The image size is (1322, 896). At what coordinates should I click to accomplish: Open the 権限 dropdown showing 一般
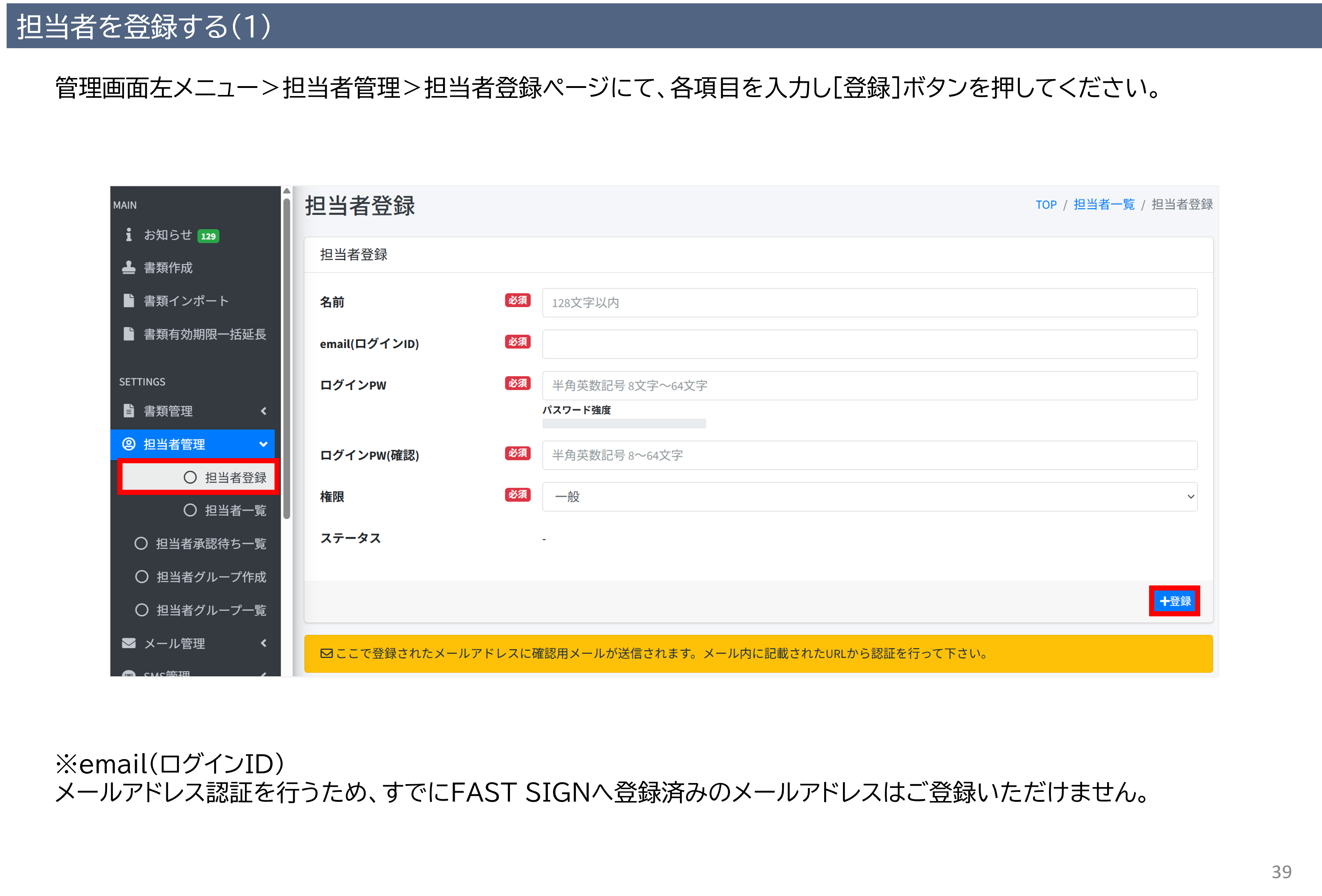point(869,497)
